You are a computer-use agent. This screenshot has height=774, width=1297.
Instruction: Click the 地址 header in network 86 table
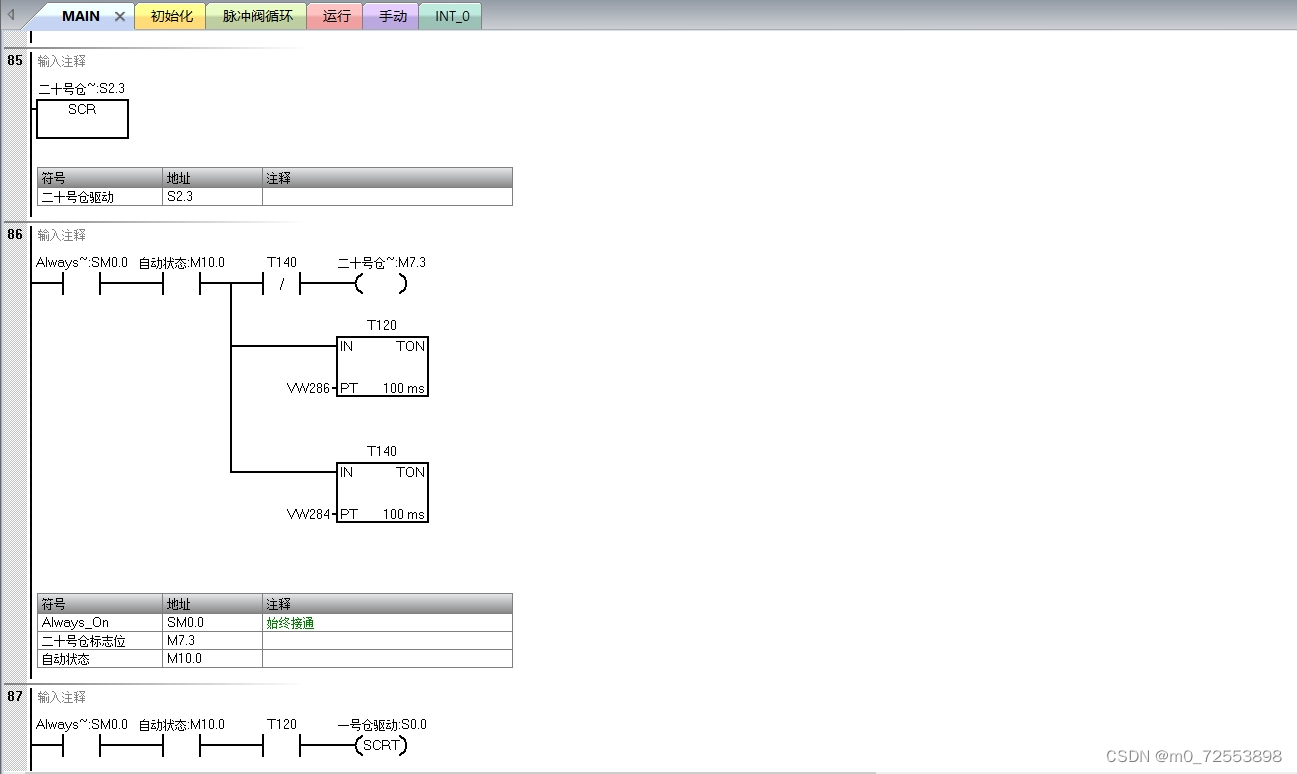[213, 604]
